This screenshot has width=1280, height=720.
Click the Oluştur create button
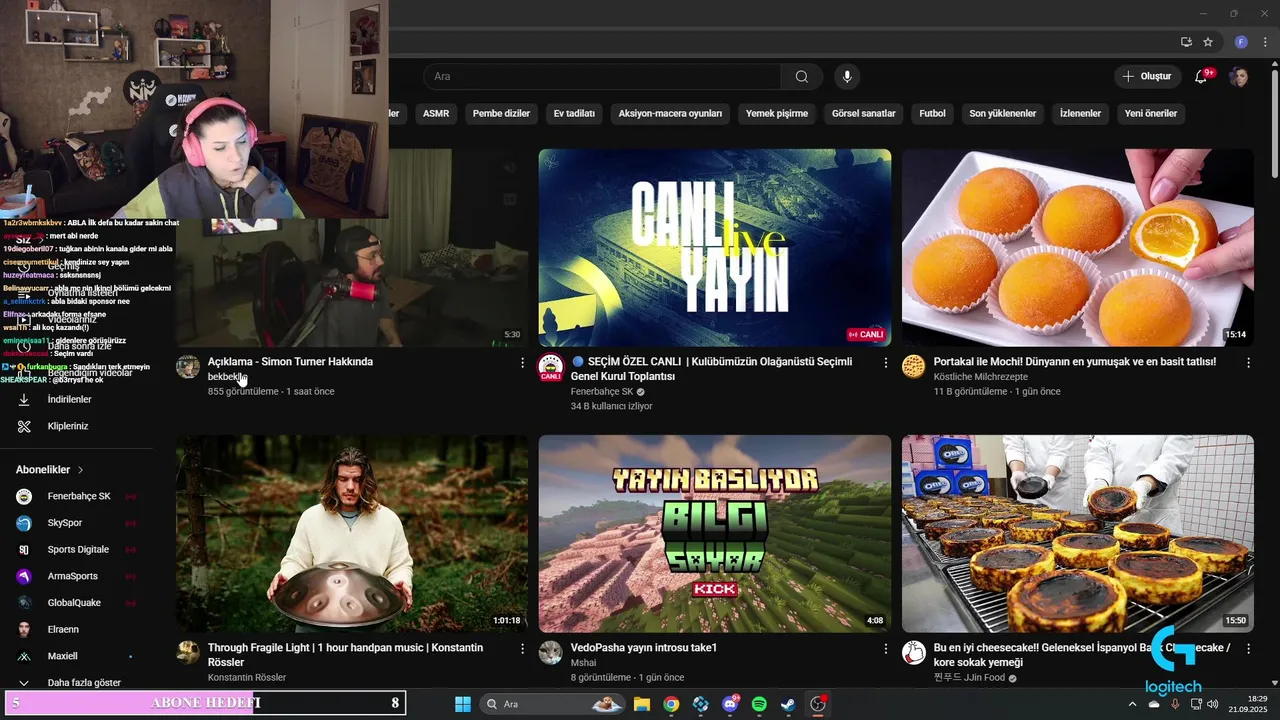pos(1146,77)
